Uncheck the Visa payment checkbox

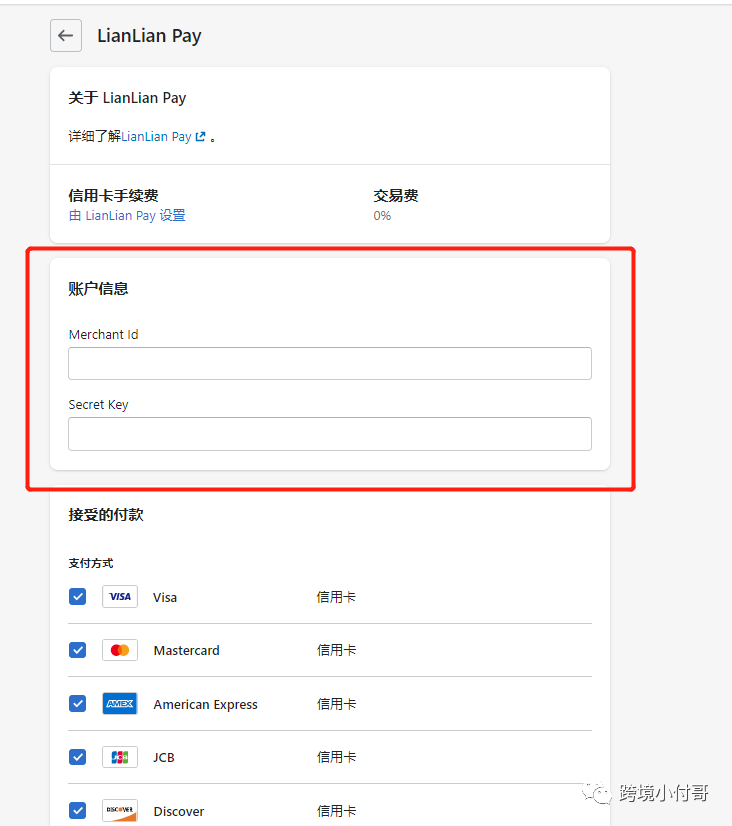coord(77,596)
